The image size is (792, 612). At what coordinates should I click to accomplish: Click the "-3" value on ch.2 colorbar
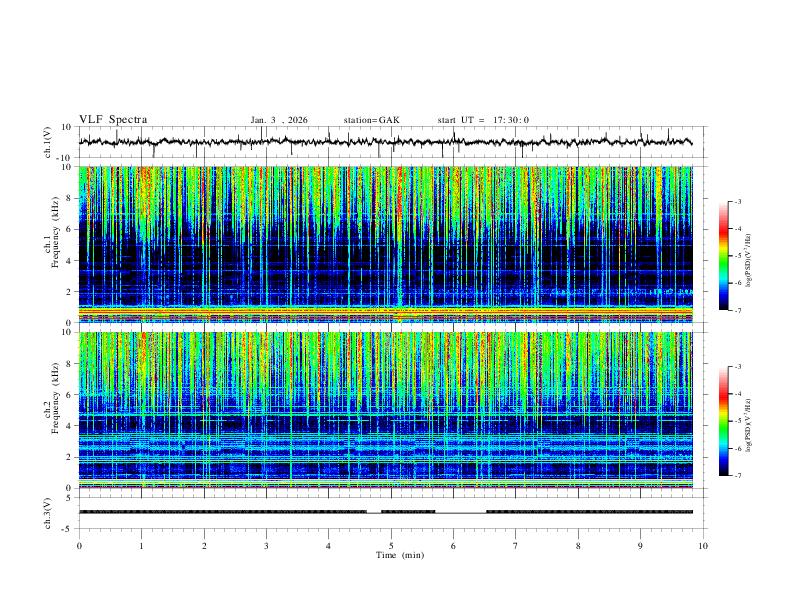737,367
